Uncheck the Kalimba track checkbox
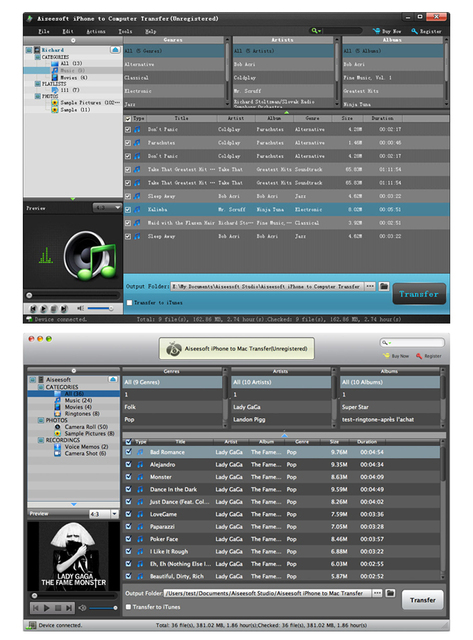The image size is (473, 640). coord(128,209)
